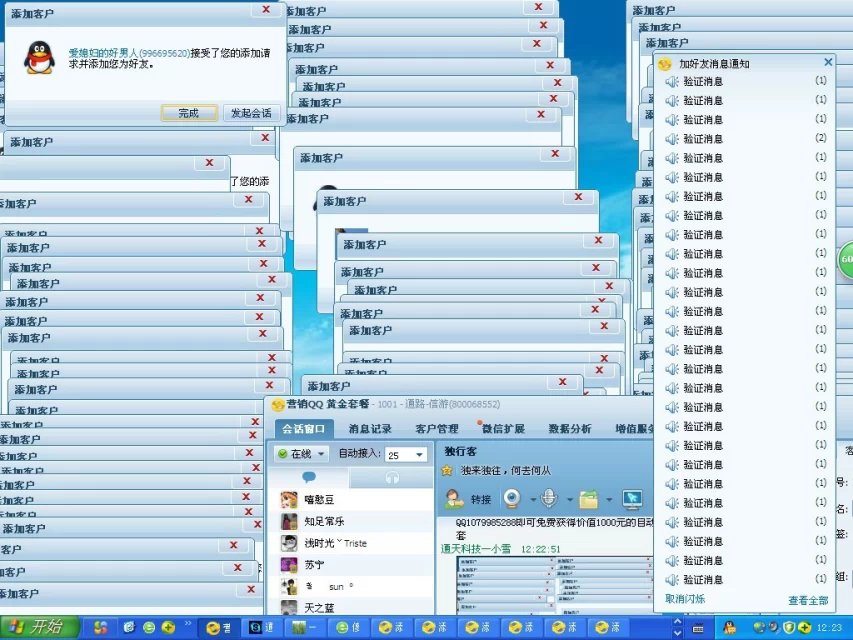
Task: Click 取消闪烁 link in notification panel
Action: [685, 600]
